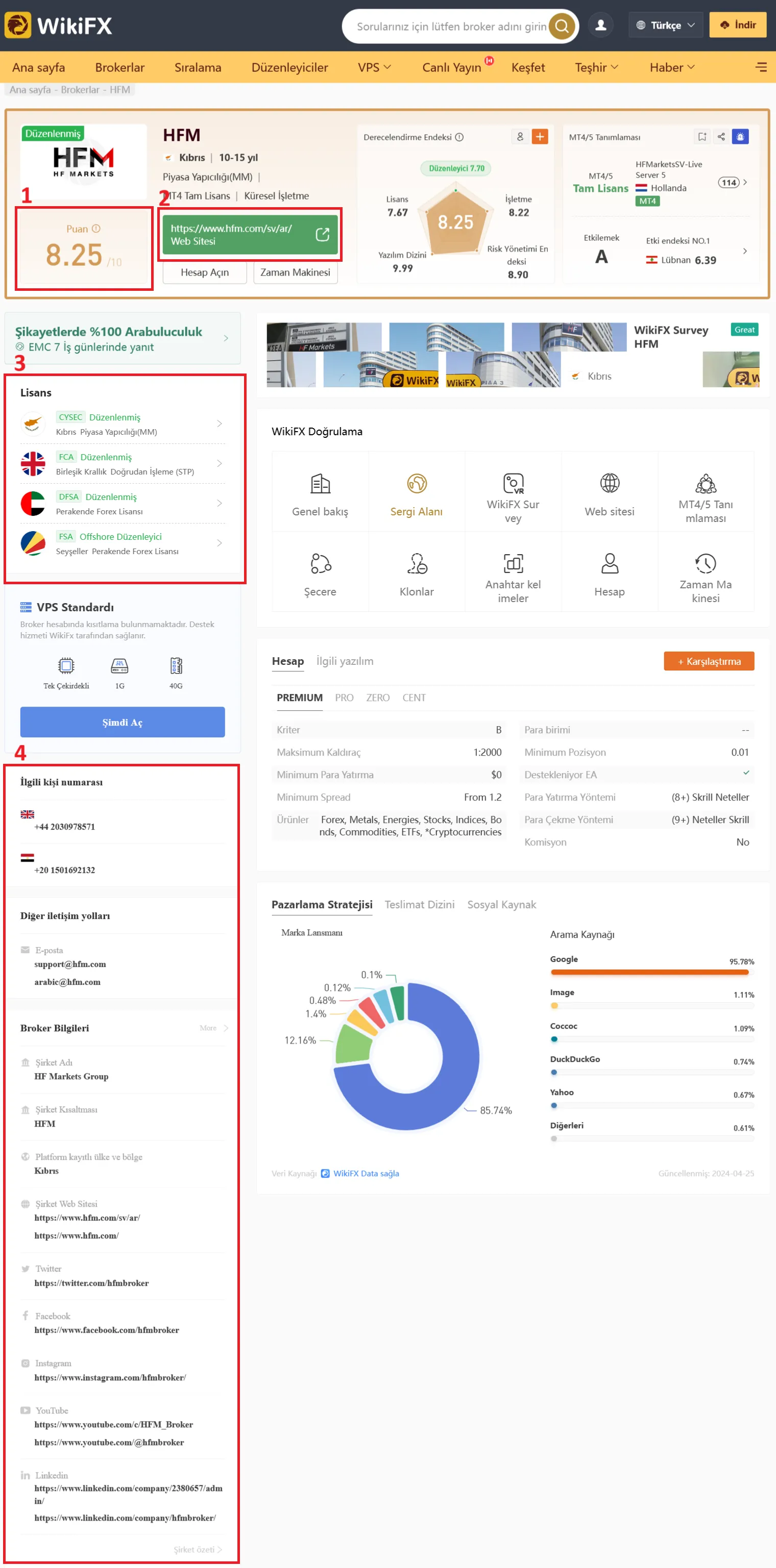Click the external-link icon on the green website button
The height and width of the screenshot is (1568, 776).
[x=323, y=234]
